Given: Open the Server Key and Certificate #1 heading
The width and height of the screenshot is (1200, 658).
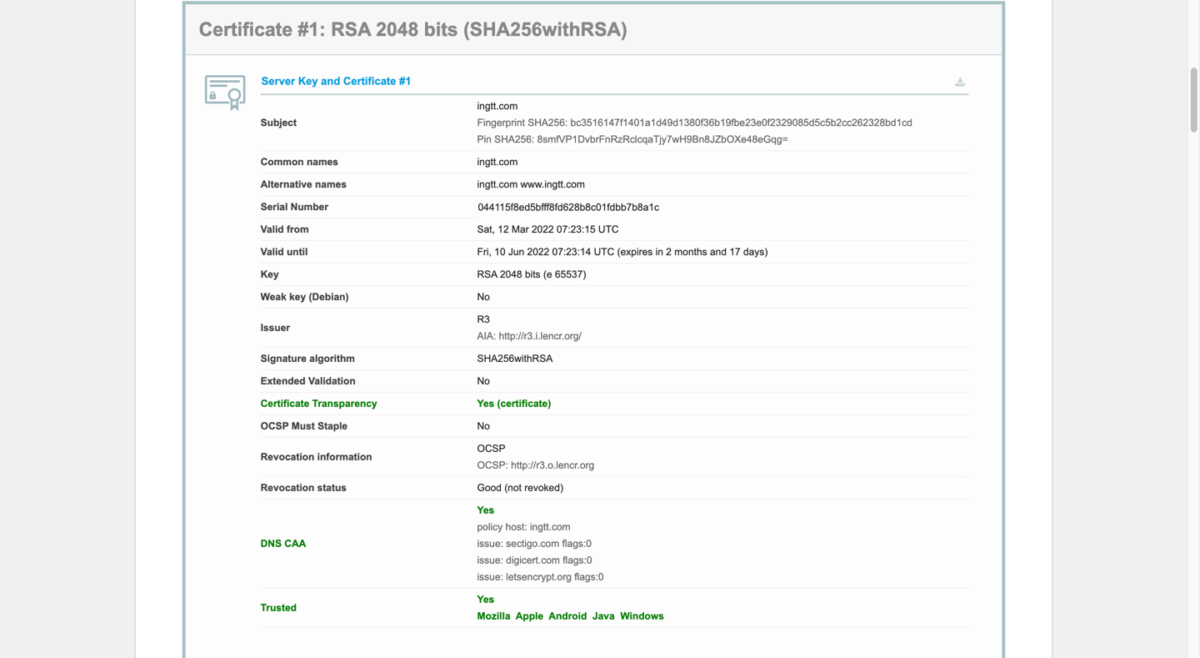Looking at the screenshot, I should (336, 81).
